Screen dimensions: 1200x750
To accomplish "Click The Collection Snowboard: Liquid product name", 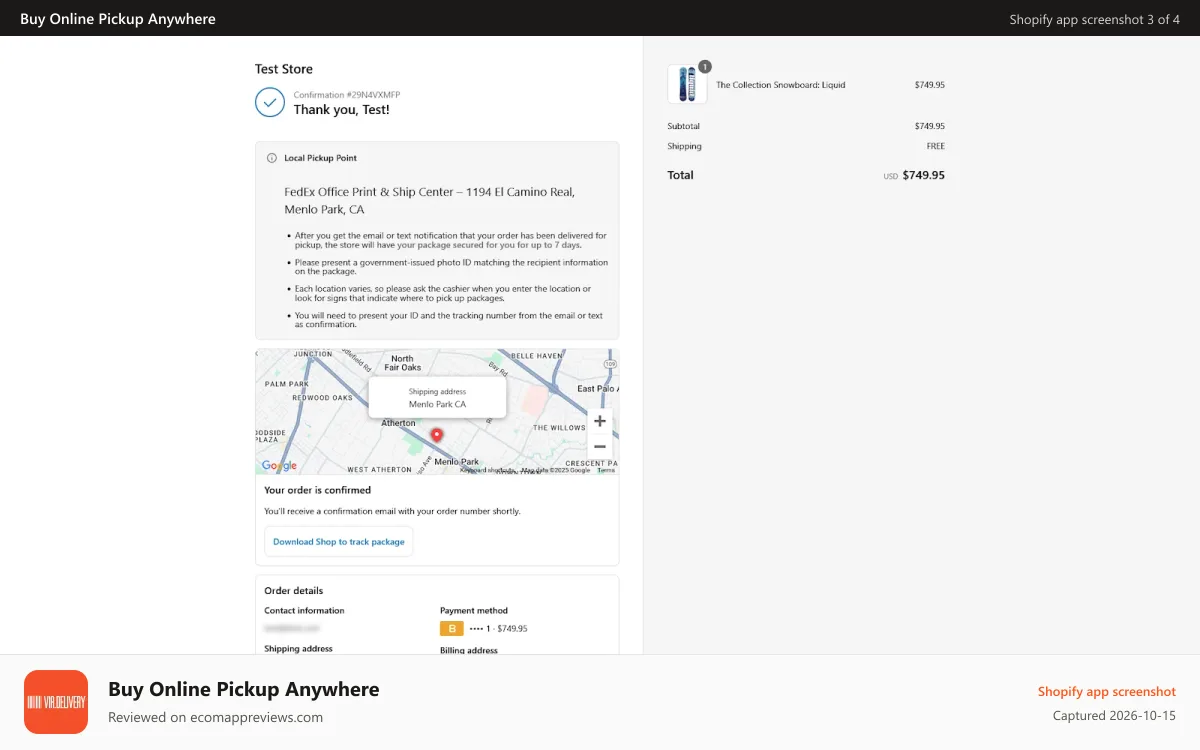I will (781, 85).
